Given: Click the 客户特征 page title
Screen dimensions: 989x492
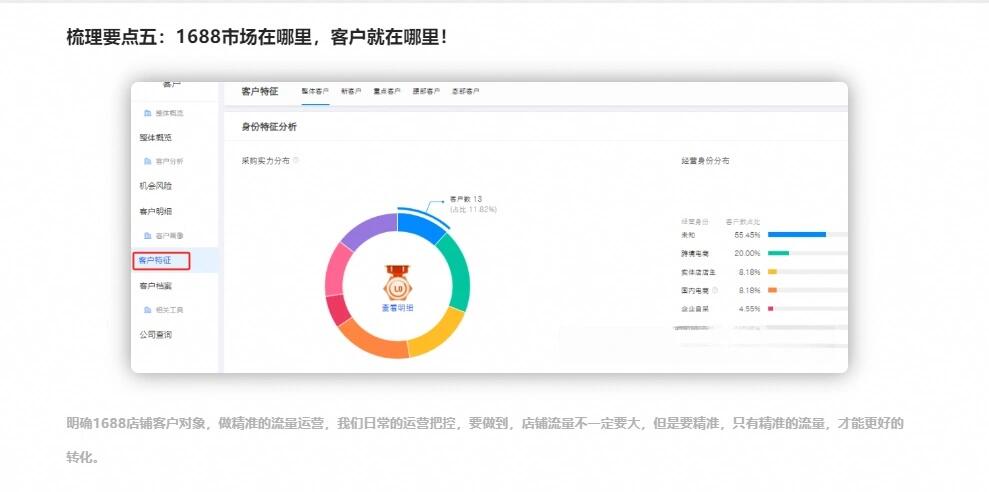Looking at the screenshot, I should 259,91.
